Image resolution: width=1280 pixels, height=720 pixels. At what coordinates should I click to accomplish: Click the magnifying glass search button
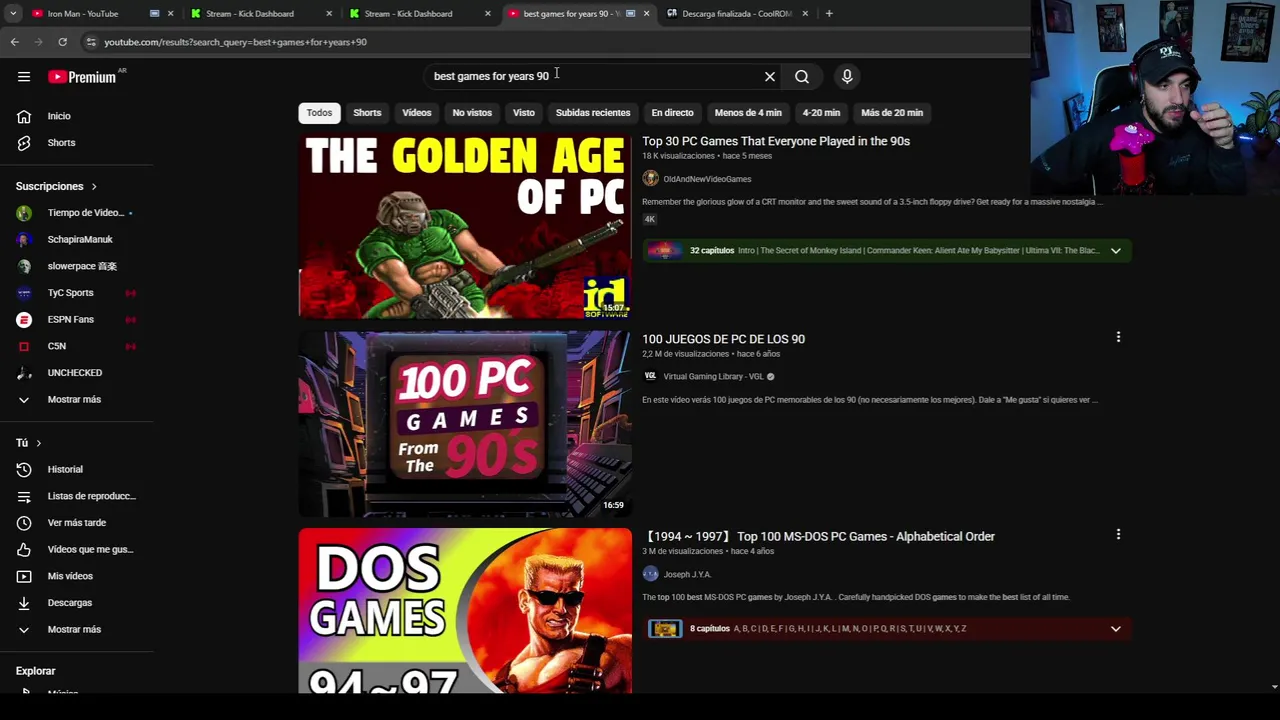pos(802,76)
